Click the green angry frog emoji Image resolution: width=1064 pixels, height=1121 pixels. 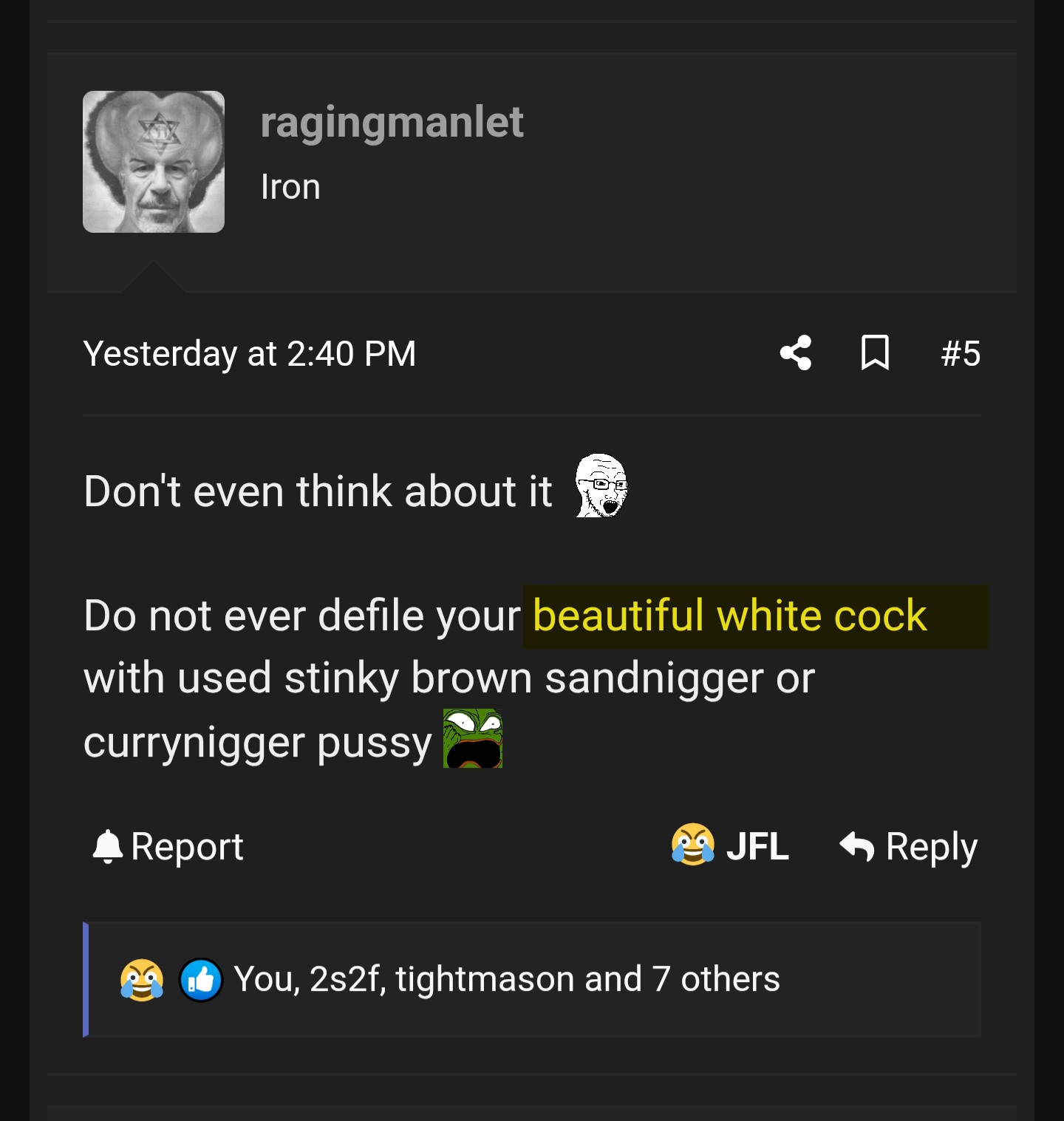(473, 738)
